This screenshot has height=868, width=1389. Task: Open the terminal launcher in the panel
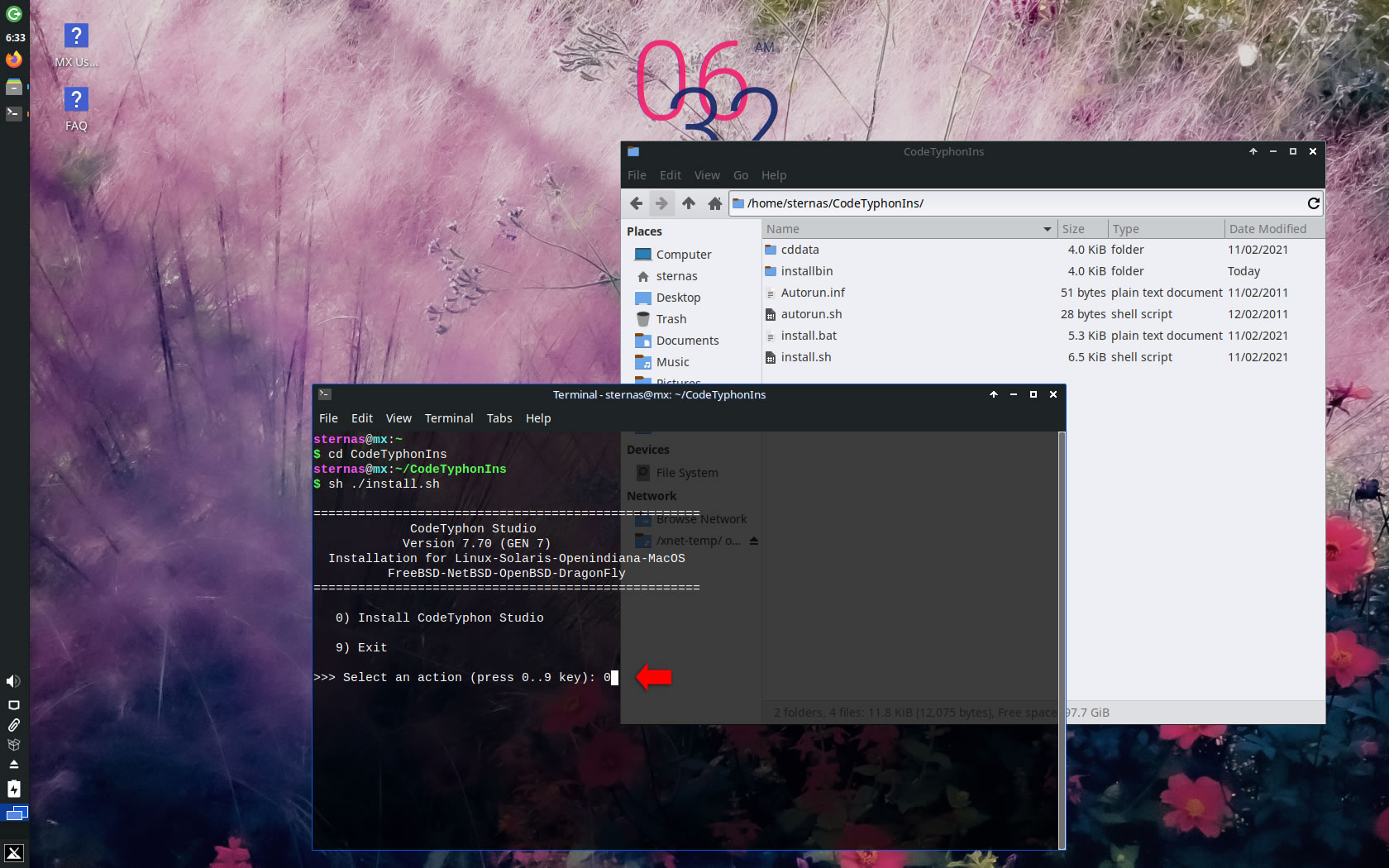click(x=14, y=113)
